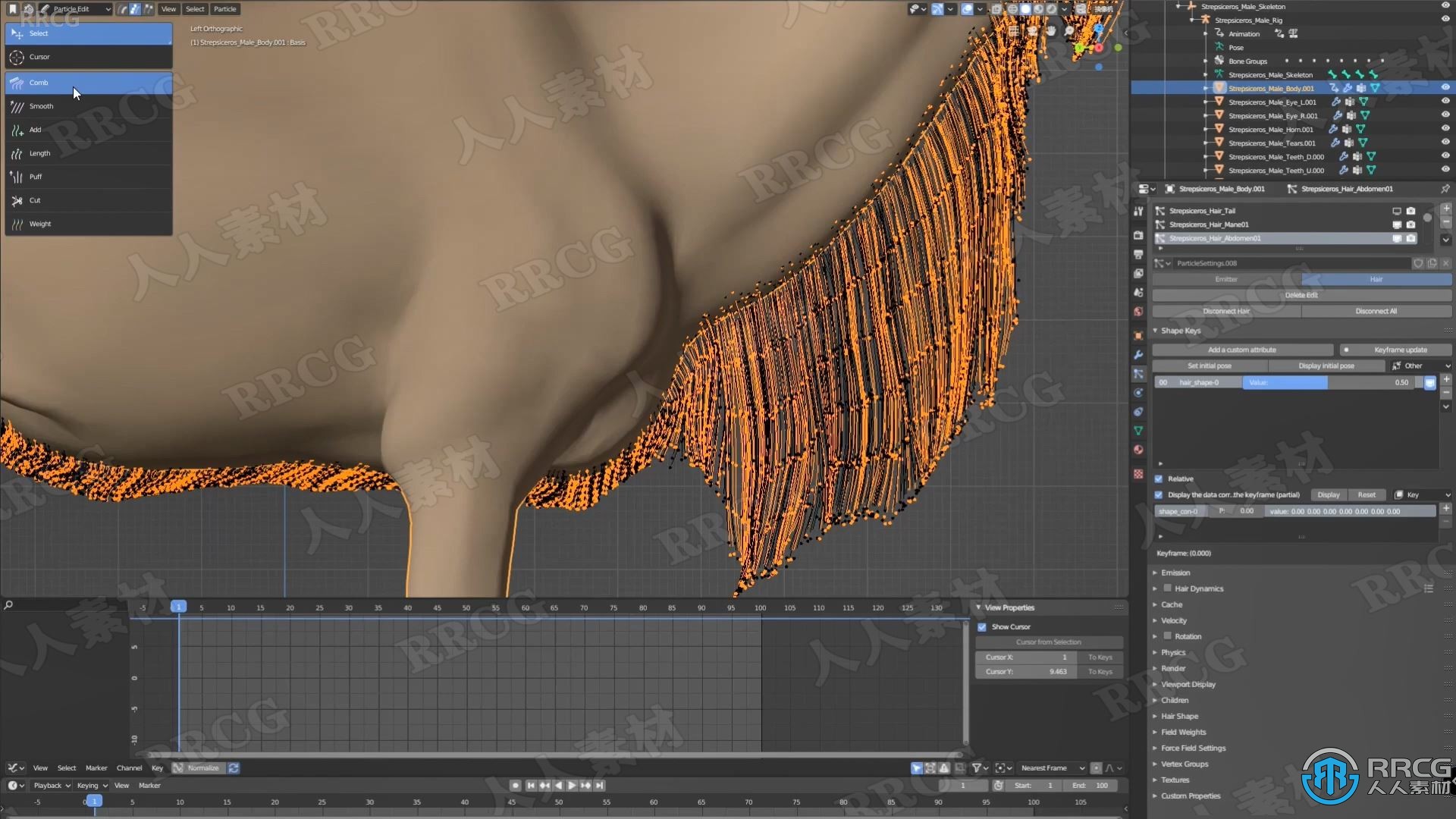Screen dimensions: 1456x819
Task: Select the Cut tool in particle edit
Action: click(34, 200)
